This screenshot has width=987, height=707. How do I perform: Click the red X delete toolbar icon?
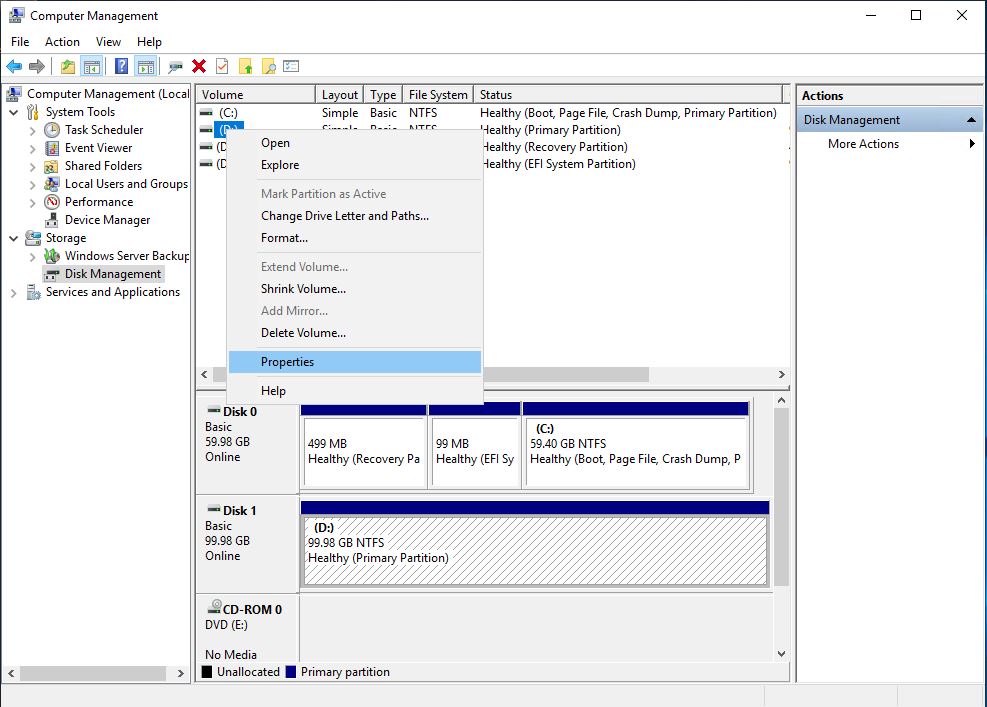pos(199,66)
